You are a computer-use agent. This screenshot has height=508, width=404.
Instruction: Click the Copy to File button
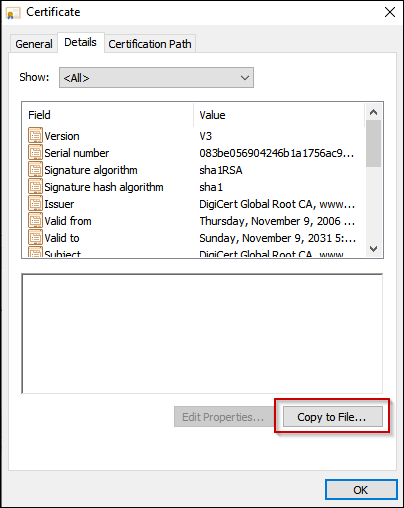(x=333, y=417)
